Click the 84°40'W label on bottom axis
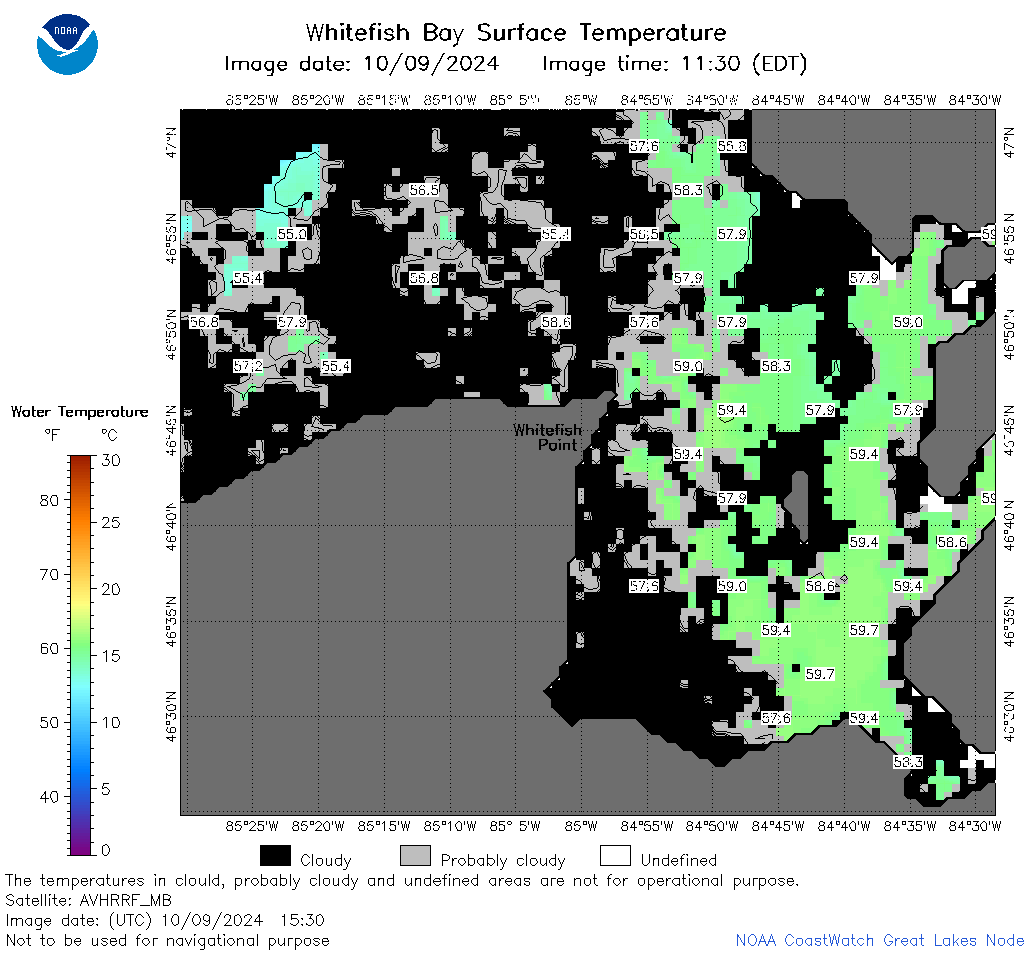Image resolution: width=1035 pixels, height=956 pixels. [x=844, y=826]
